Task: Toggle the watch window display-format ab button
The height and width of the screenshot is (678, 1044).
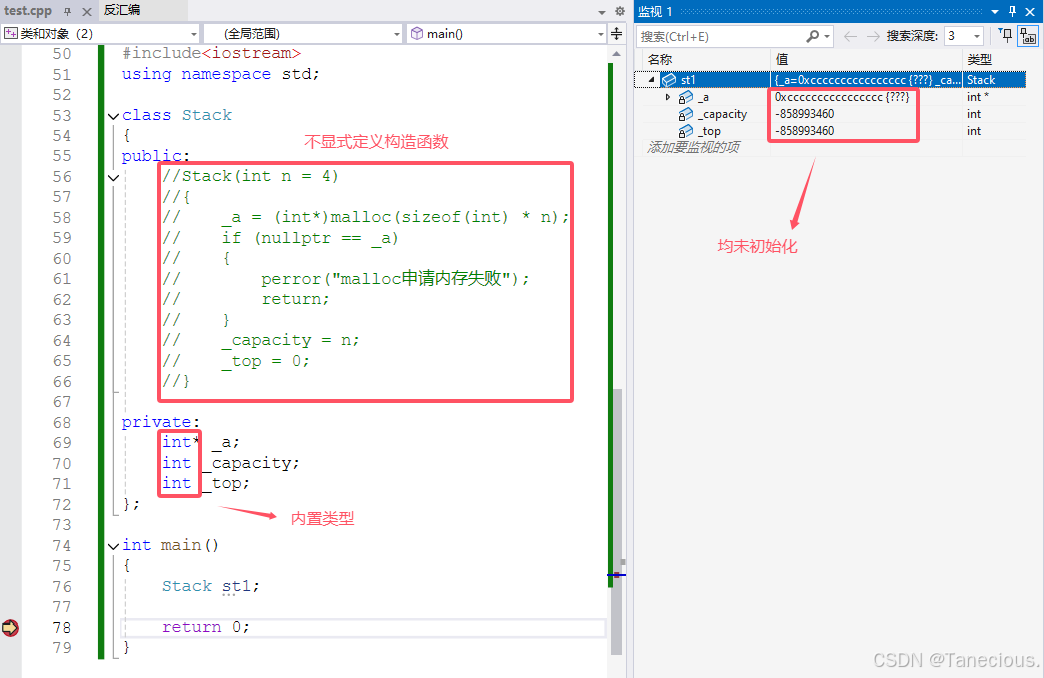Action: 1028,36
